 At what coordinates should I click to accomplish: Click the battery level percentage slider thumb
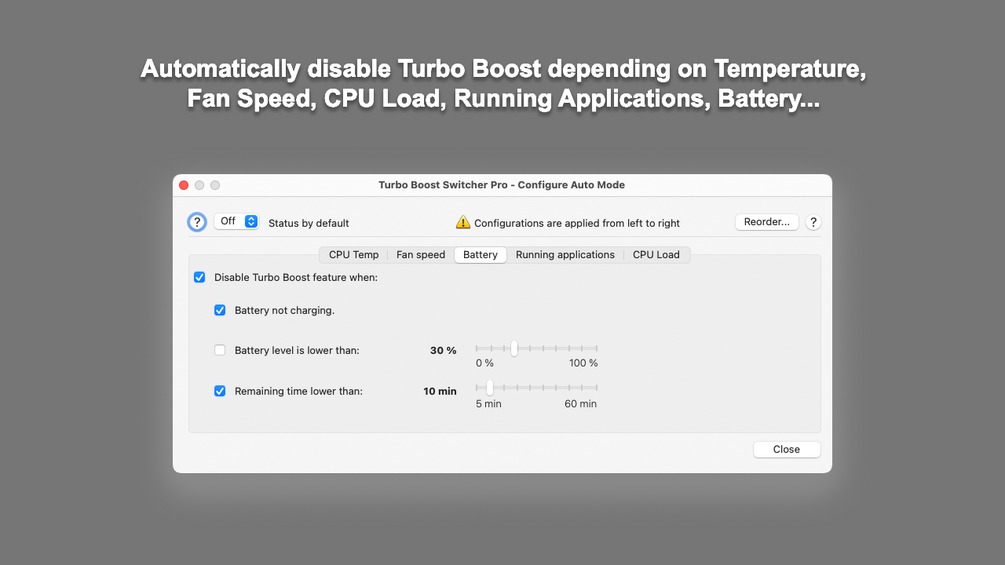point(514,348)
